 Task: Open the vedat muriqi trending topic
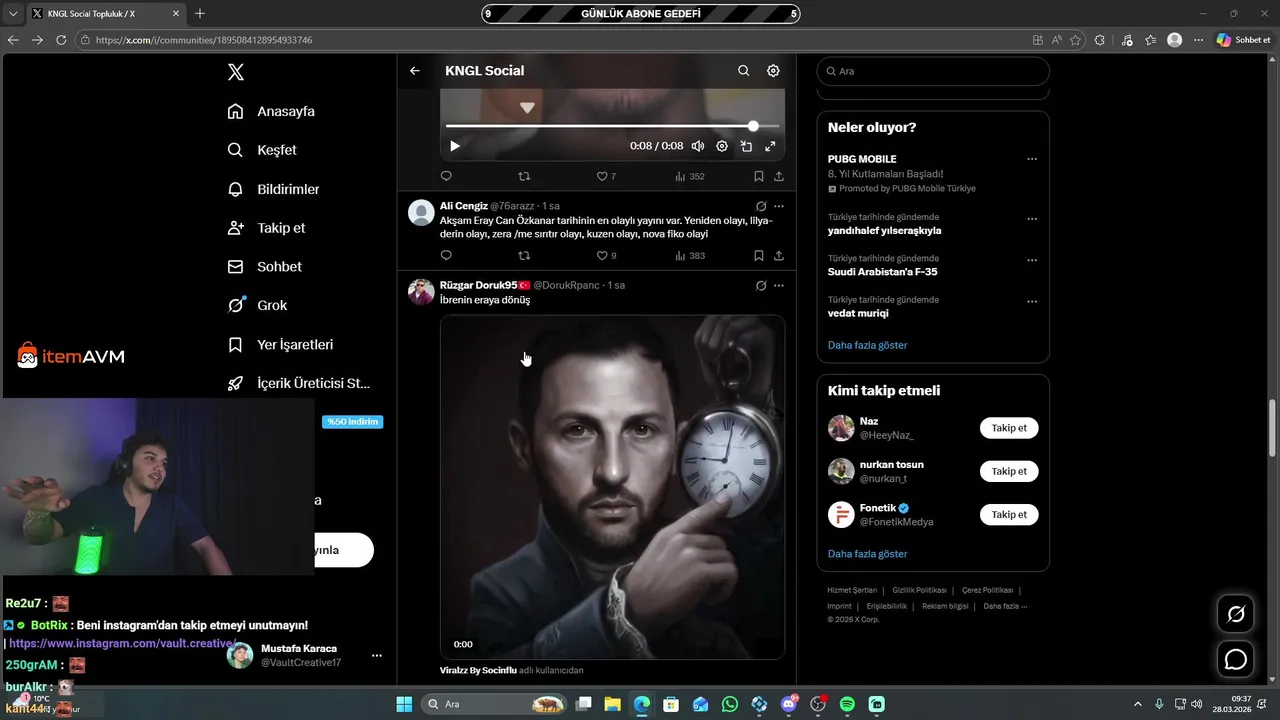(x=858, y=313)
